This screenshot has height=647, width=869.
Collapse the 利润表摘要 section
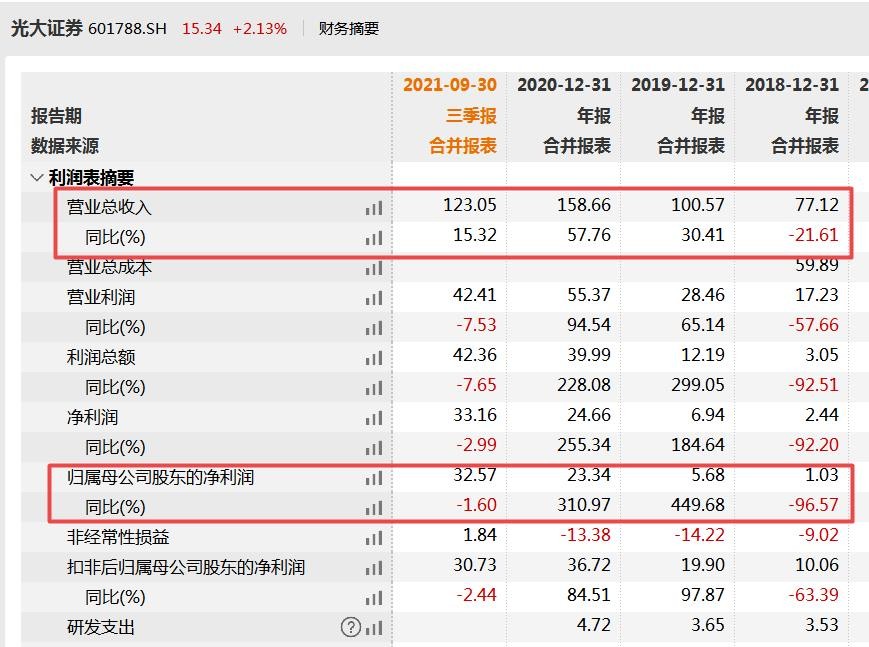(37, 178)
